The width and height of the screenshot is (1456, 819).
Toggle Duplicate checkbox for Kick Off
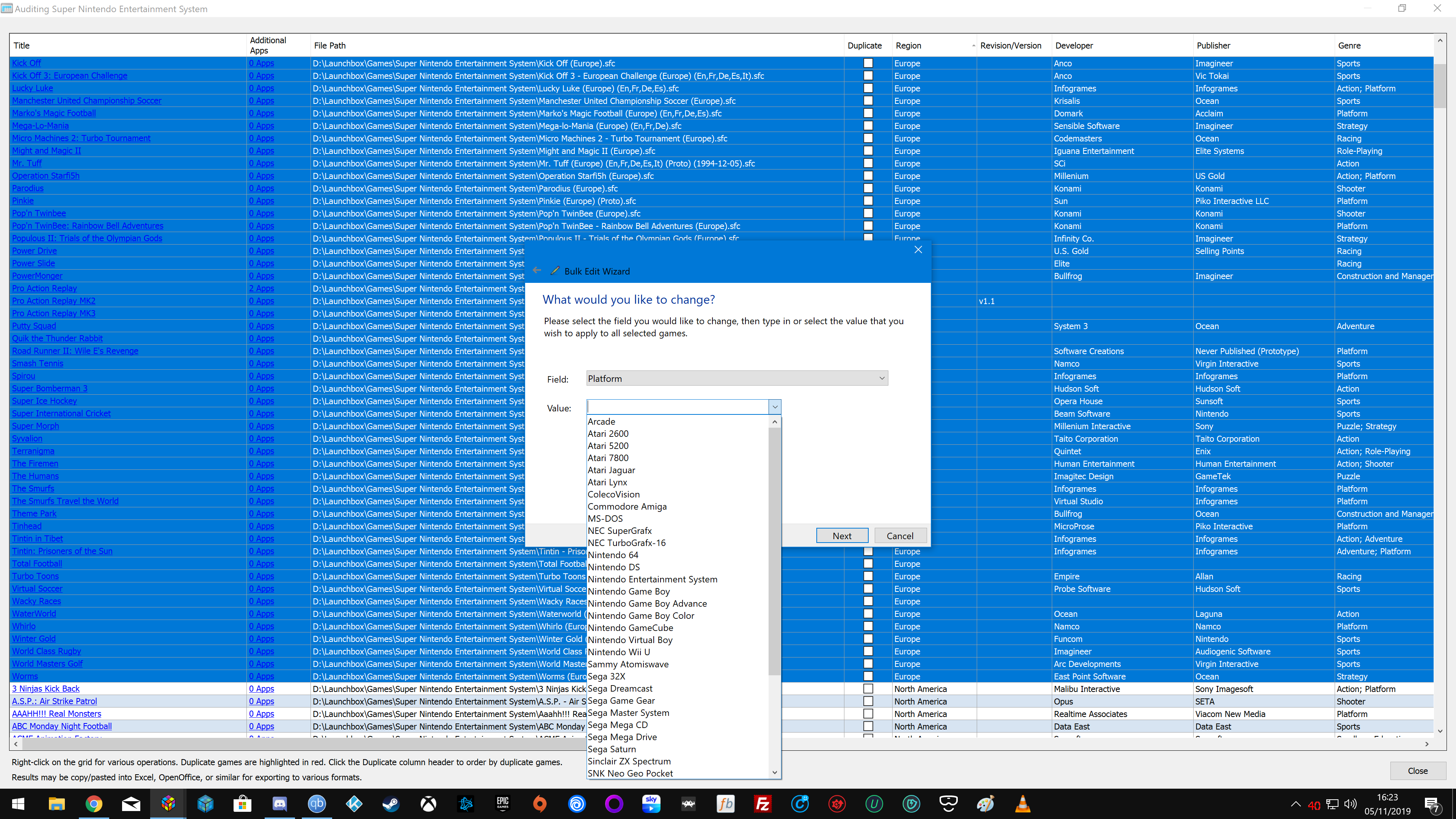click(868, 63)
